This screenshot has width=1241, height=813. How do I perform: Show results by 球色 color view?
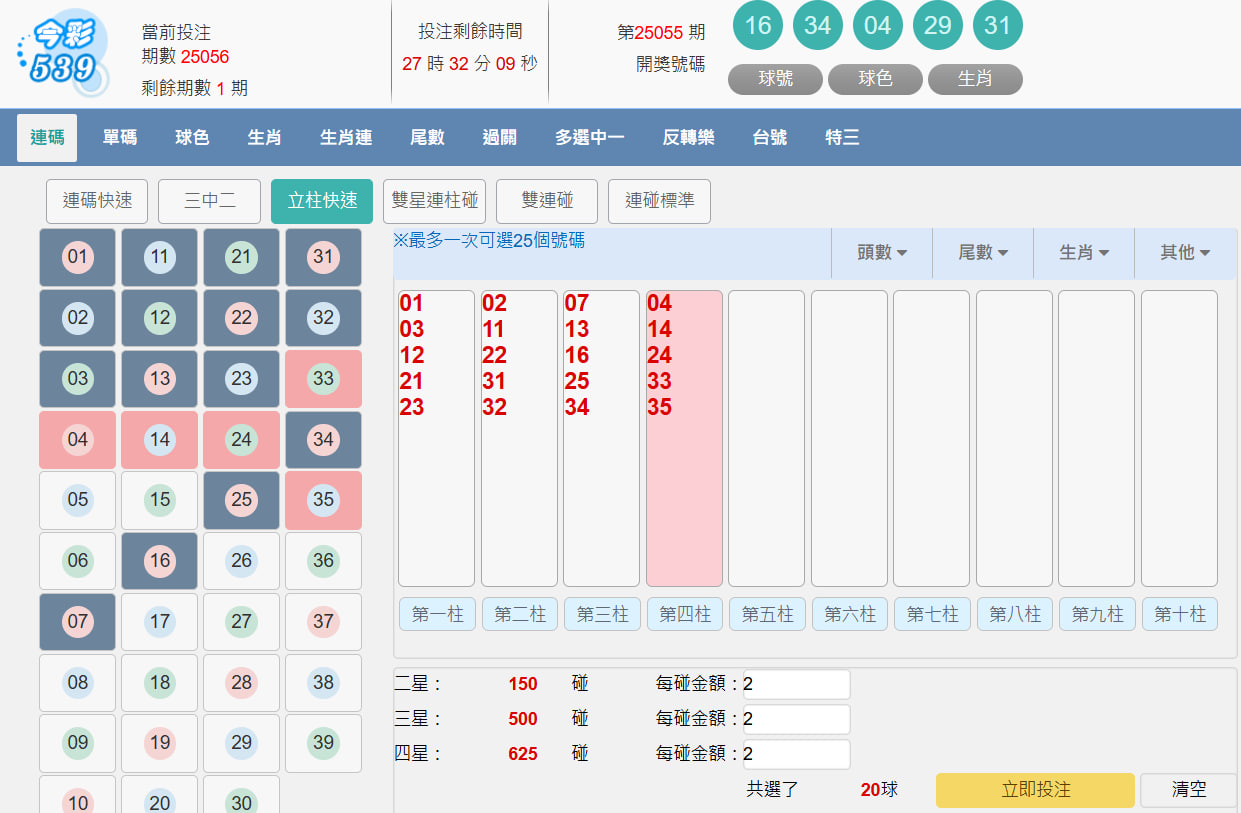point(875,79)
